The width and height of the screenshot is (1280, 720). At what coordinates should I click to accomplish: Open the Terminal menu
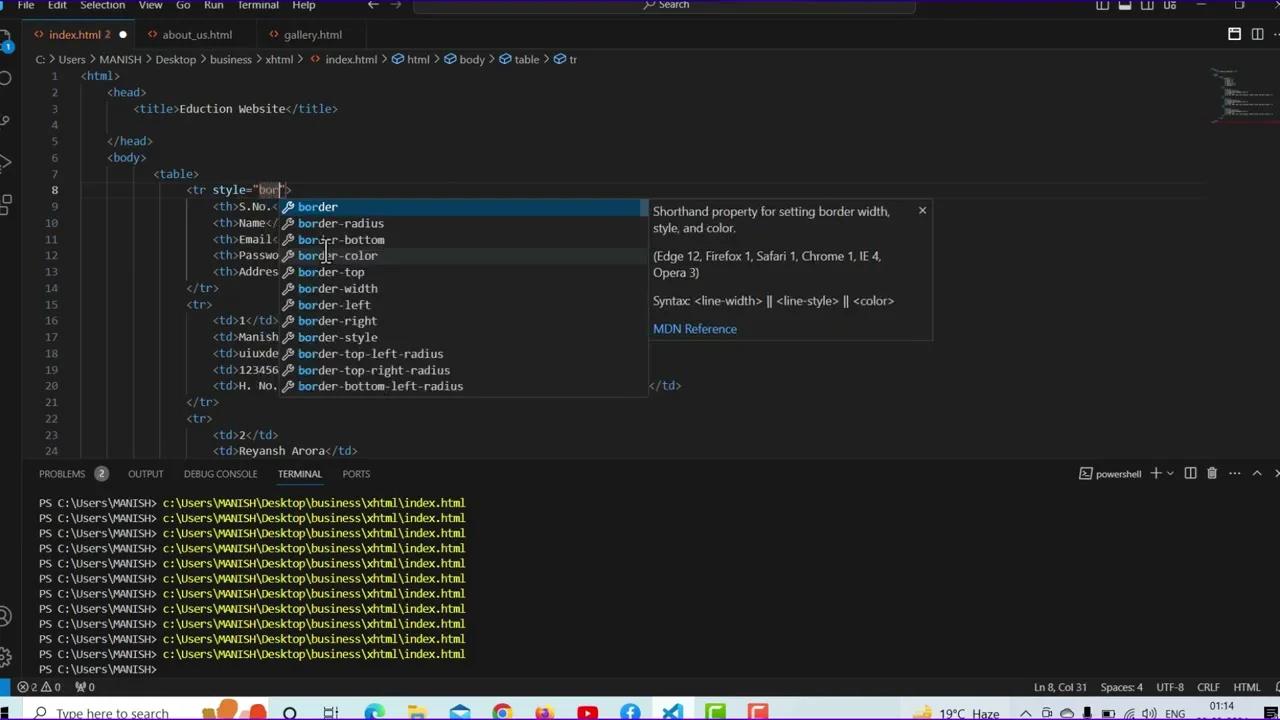tap(258, 5)
